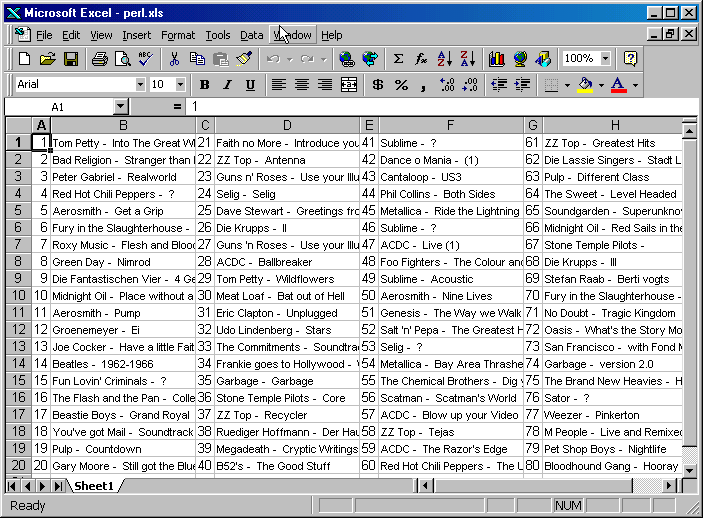Toggle Italic formatting

pos(227,84)
